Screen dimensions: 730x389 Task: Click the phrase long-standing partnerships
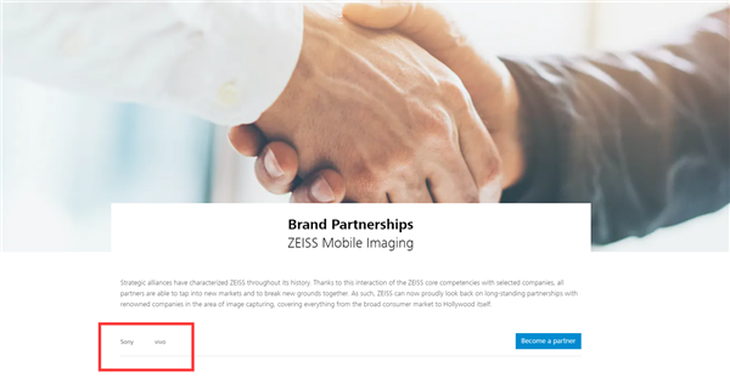pos(526,294)
